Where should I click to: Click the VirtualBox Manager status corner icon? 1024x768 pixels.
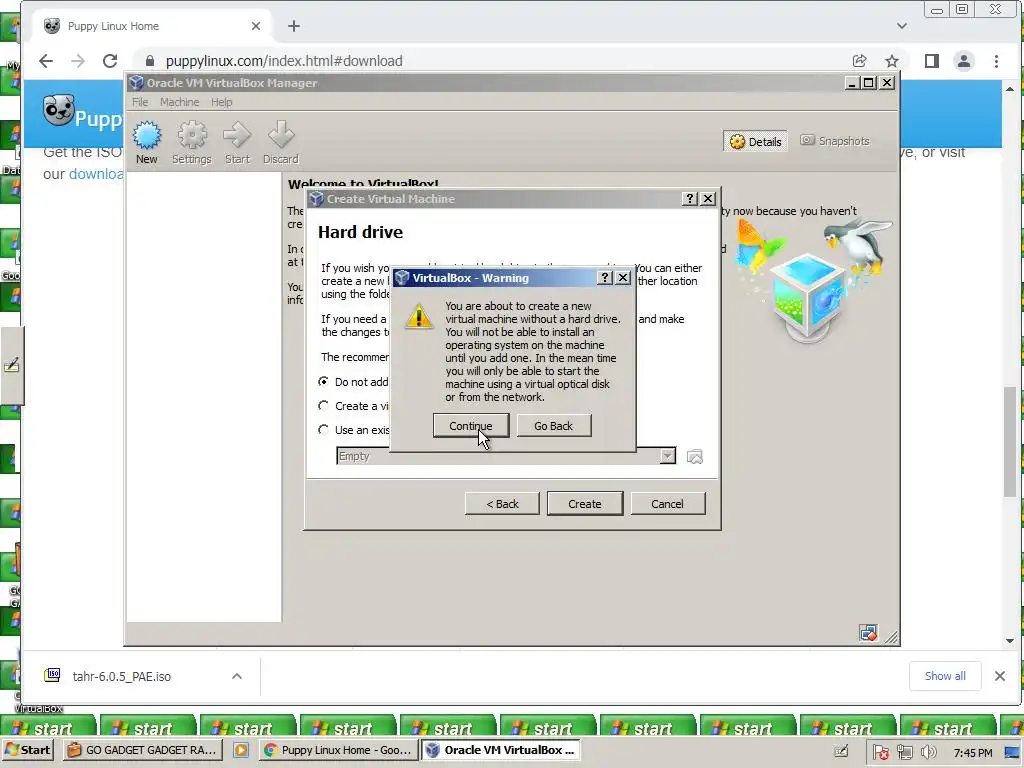[868, 632]
